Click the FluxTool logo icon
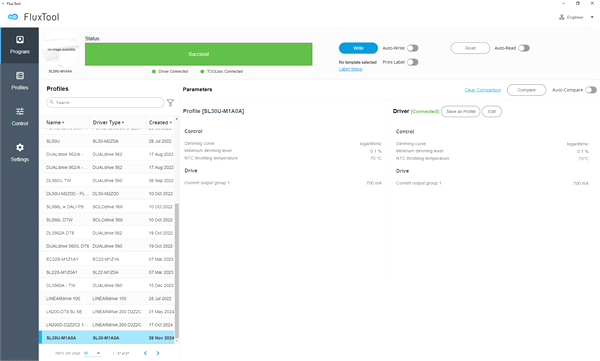 pyautogui.click(x=13, y=17)
